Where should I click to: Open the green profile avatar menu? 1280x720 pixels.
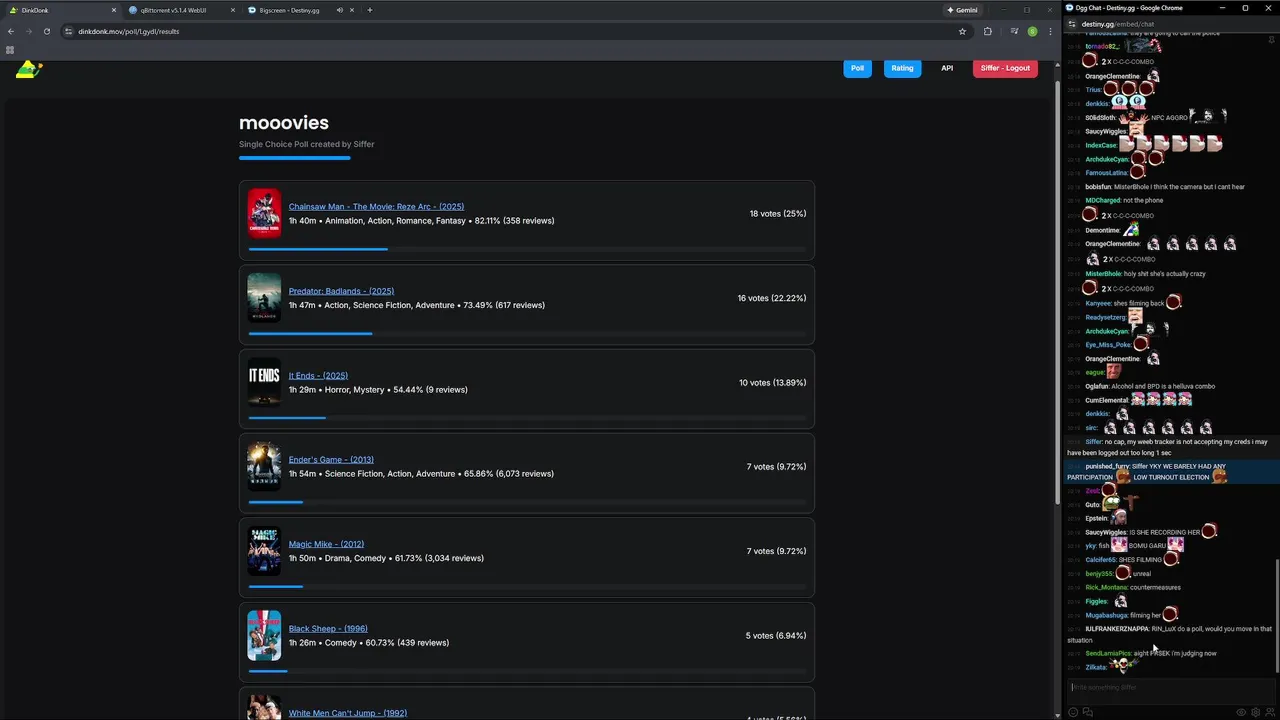tap(1033, 31)
